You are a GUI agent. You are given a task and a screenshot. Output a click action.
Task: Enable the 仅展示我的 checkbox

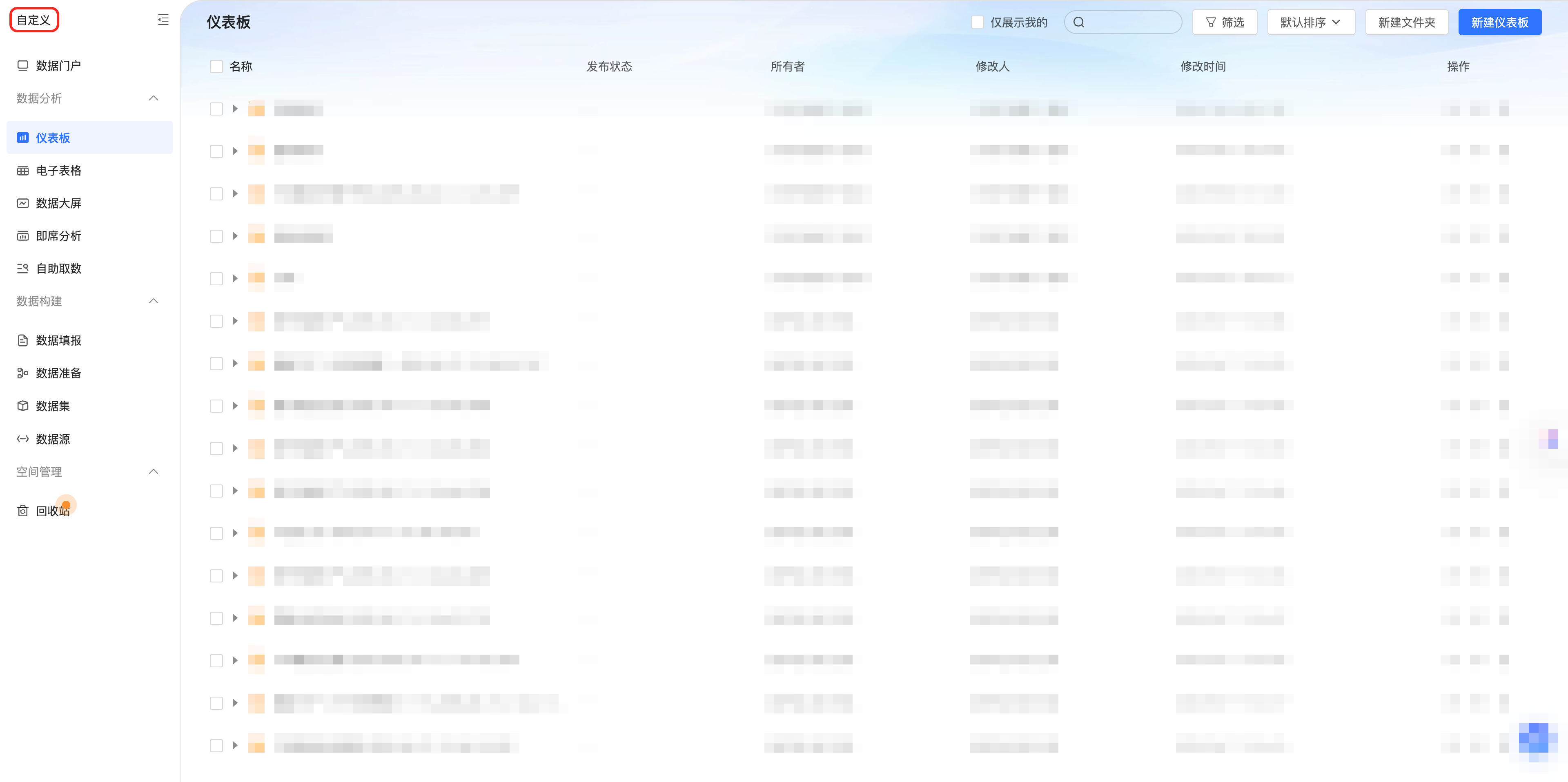[x=977, y=22]
